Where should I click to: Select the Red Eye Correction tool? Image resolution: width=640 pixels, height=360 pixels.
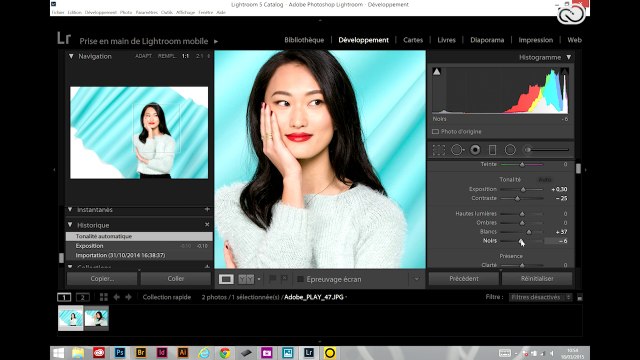[x=475, y=150]
